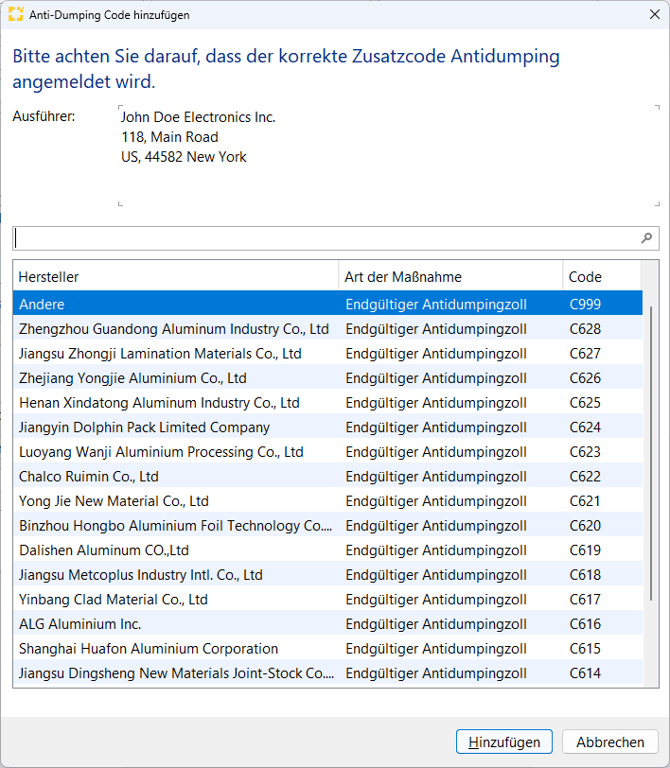Select Henan Xindatong Aluminum Industry row
This screenshot has width=670, height=768.
(x=328, y=403)
